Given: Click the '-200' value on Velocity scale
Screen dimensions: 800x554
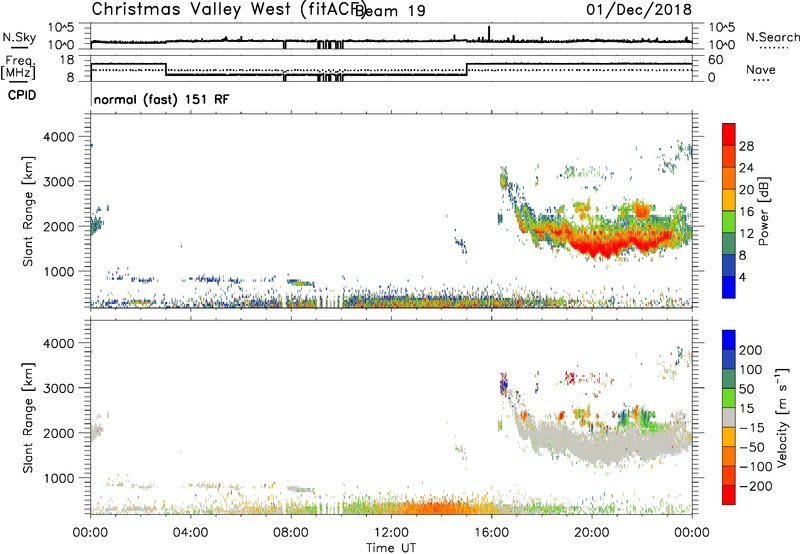Looking at the screenshot, I should coord(756,486).
